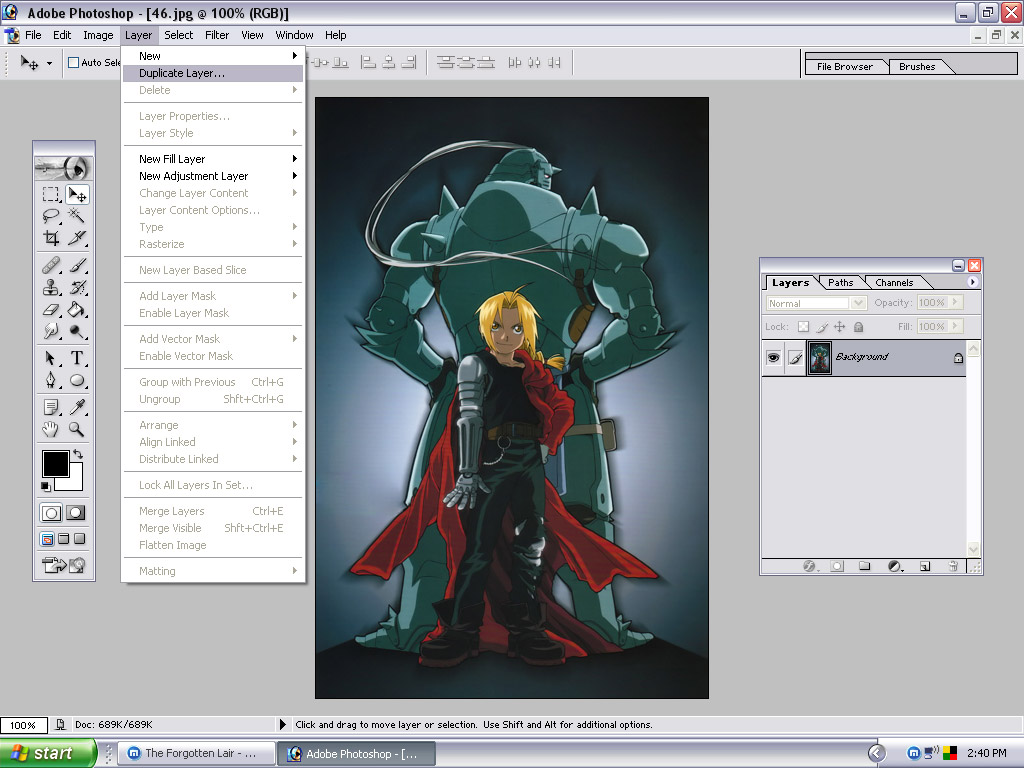Select the Slice tool
The width and height of the screenshot is (1024, 768).
tap(77, 238)
